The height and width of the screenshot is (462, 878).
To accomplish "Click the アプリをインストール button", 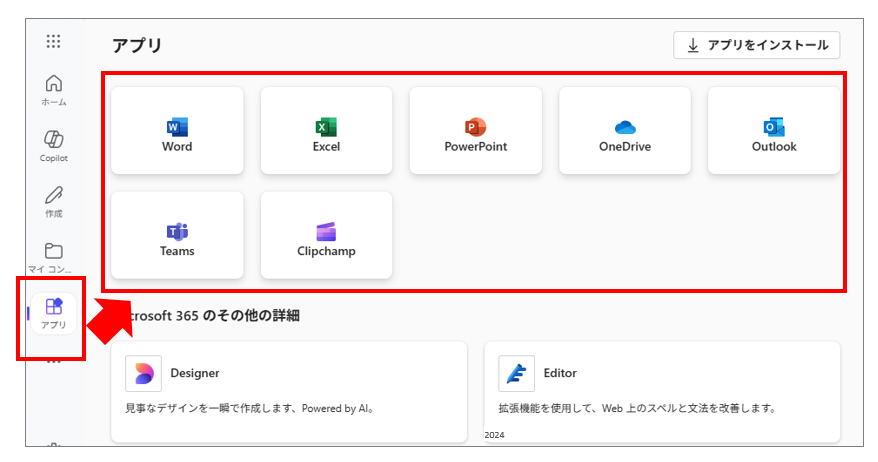I will (x=756, y=45).
